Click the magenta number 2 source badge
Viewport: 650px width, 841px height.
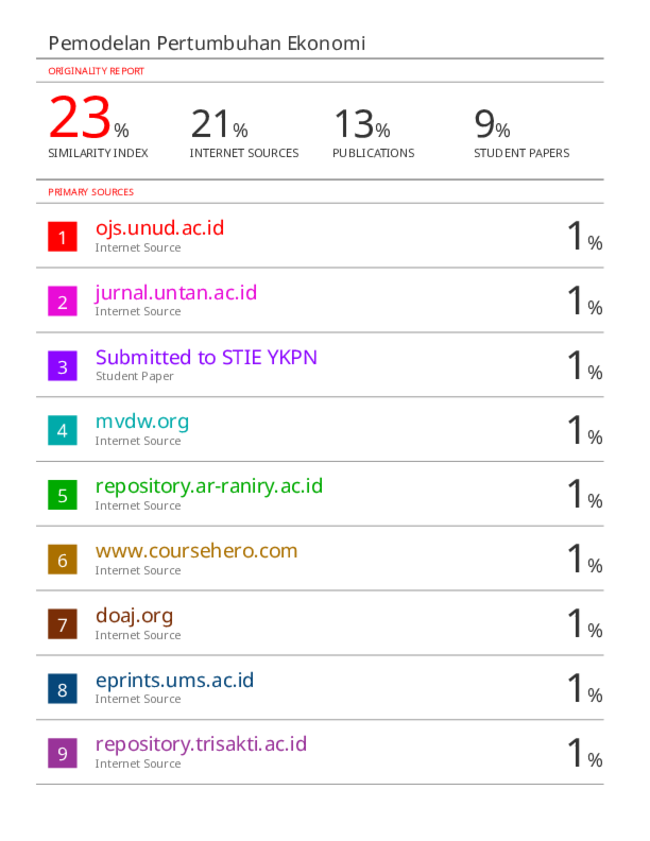tap(62, 301)
